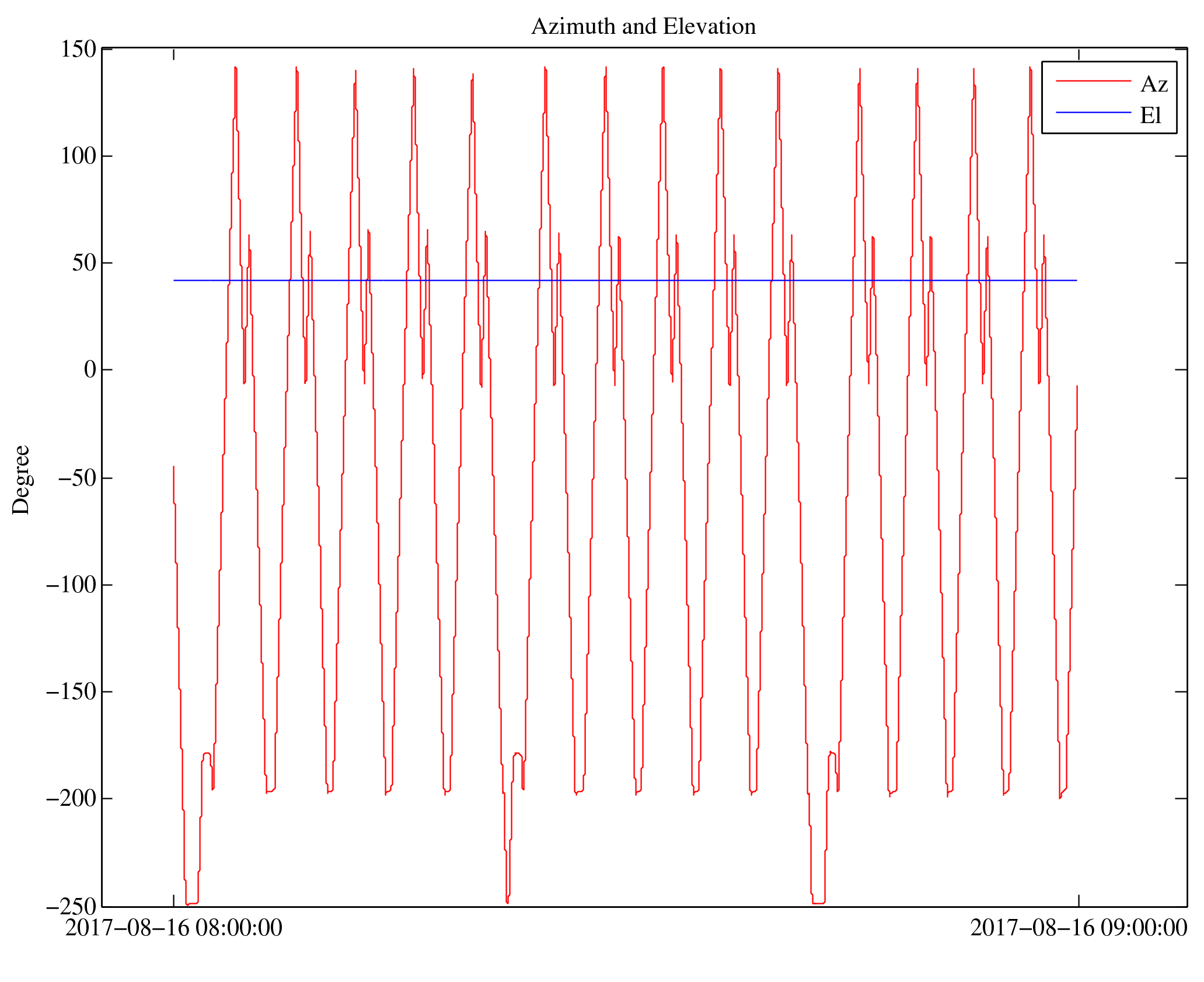Click the y-axis tick label '−200'

tap(71, 798)
